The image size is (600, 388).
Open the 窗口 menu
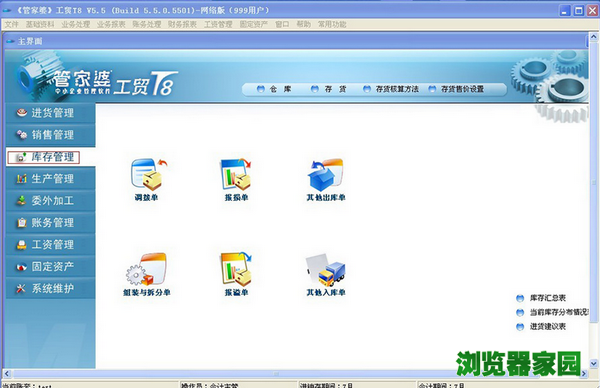[x=282, y=24]
